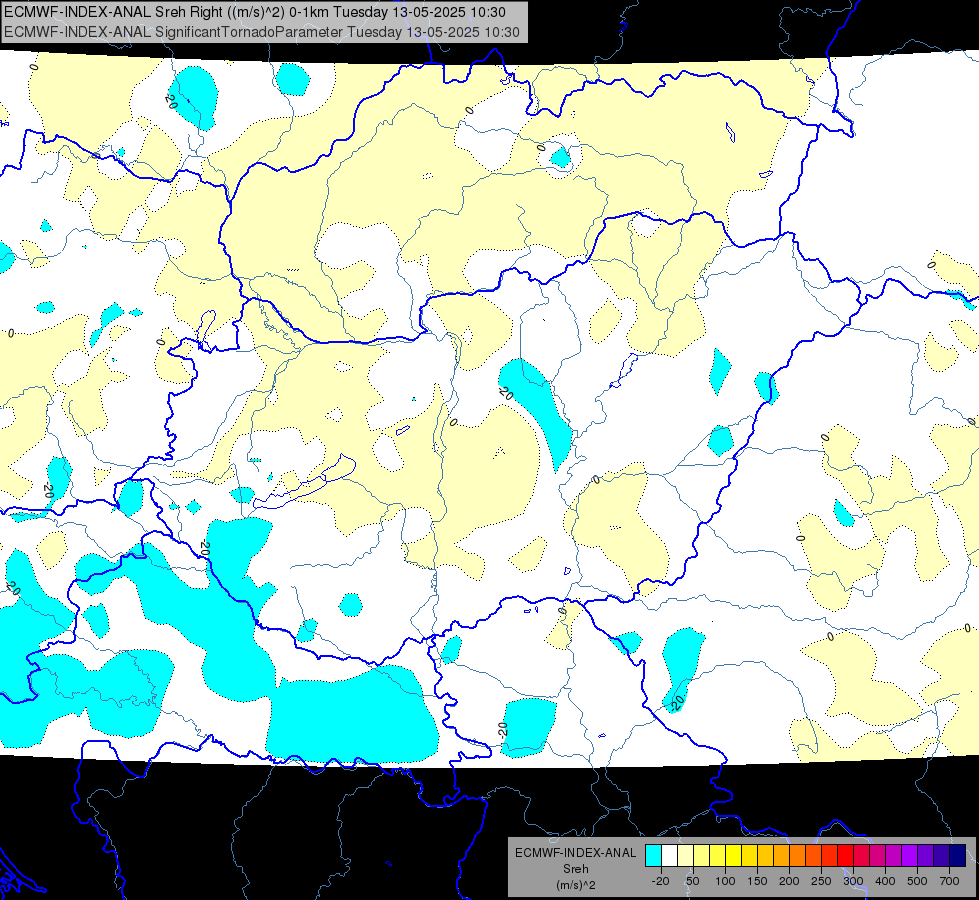This screenshot has height=900, width=979.
Task: Click the Sreh label in the legend
Action: [x=576, y=869]
